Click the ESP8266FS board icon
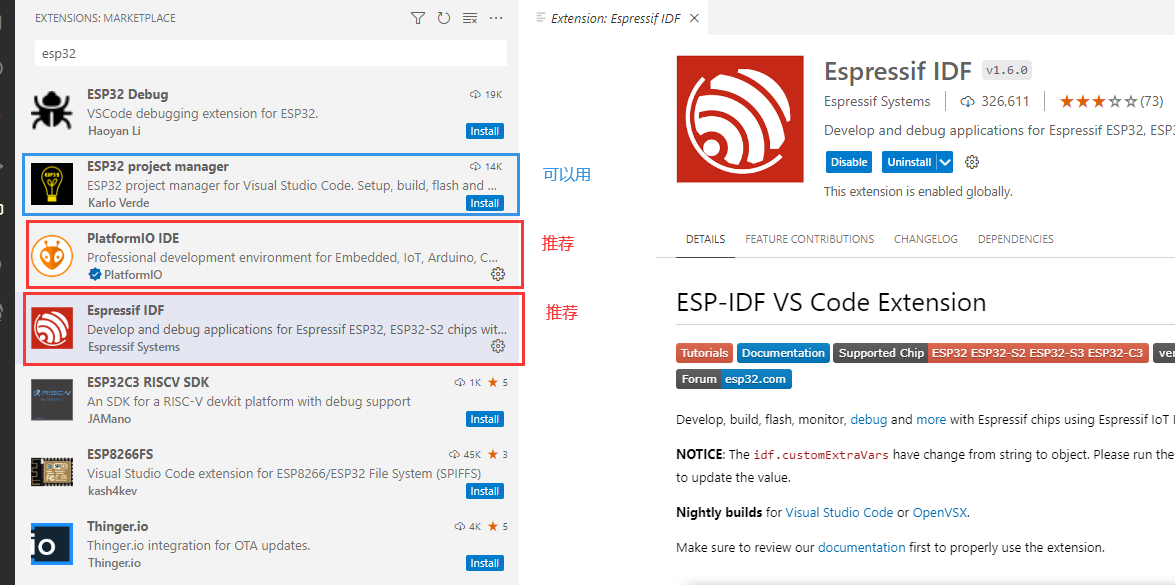 click(52, 472)
